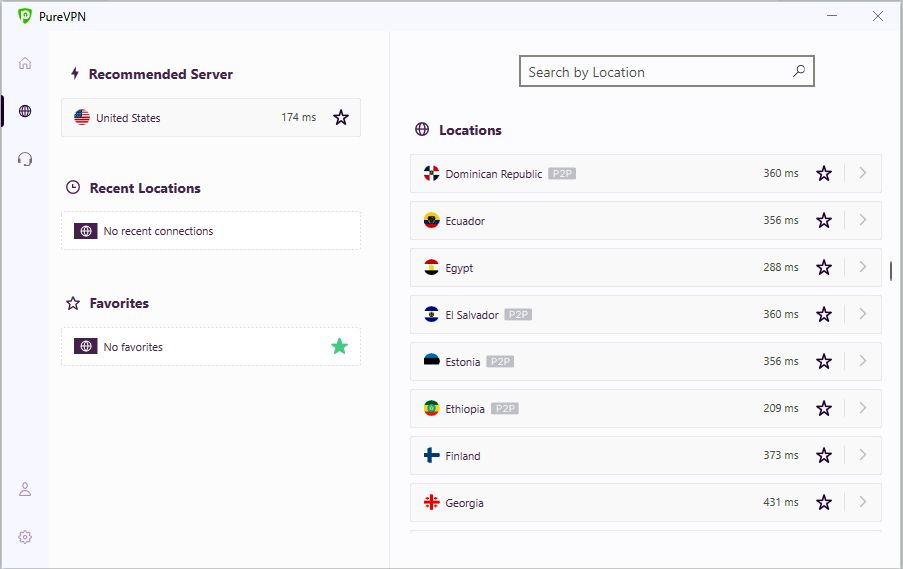
Task: Open the user Account icon
Action: click(x=25, y=489)
